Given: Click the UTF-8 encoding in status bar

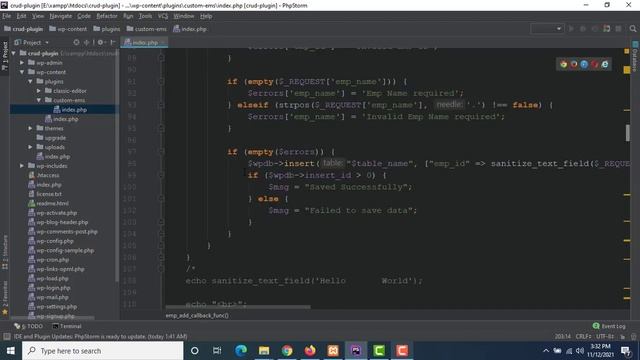Looking at the screenshot, I should pyautogui.click(x=604, y=336).
